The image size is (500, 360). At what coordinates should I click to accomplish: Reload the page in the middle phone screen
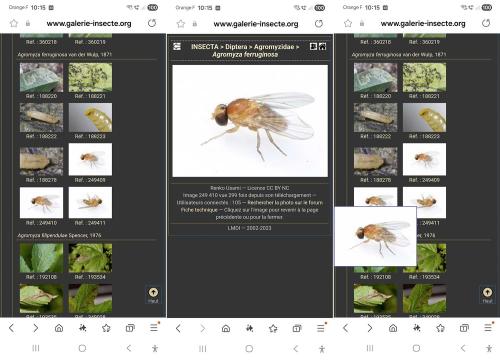pyautogui.click(x=319, y=24)
